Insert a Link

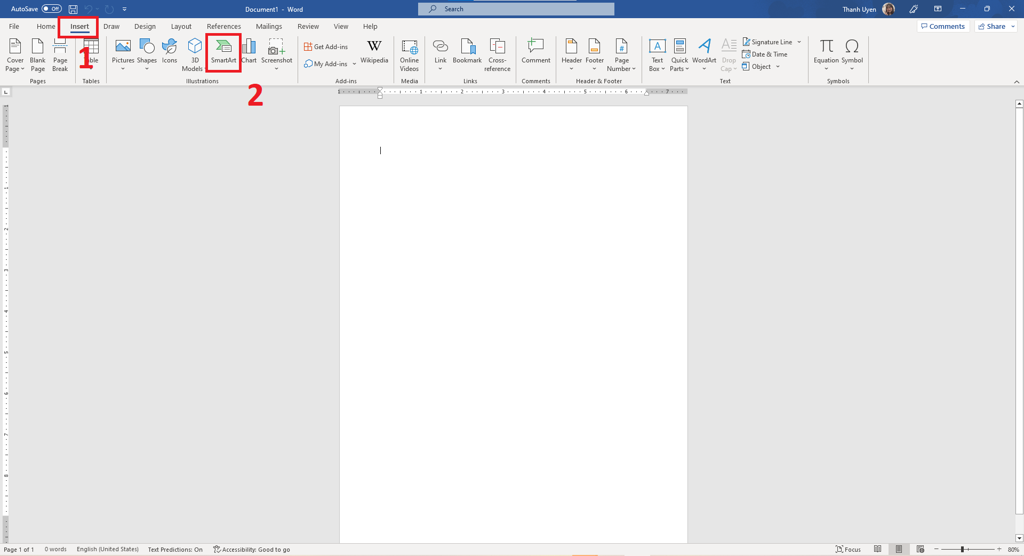[440, 54]
